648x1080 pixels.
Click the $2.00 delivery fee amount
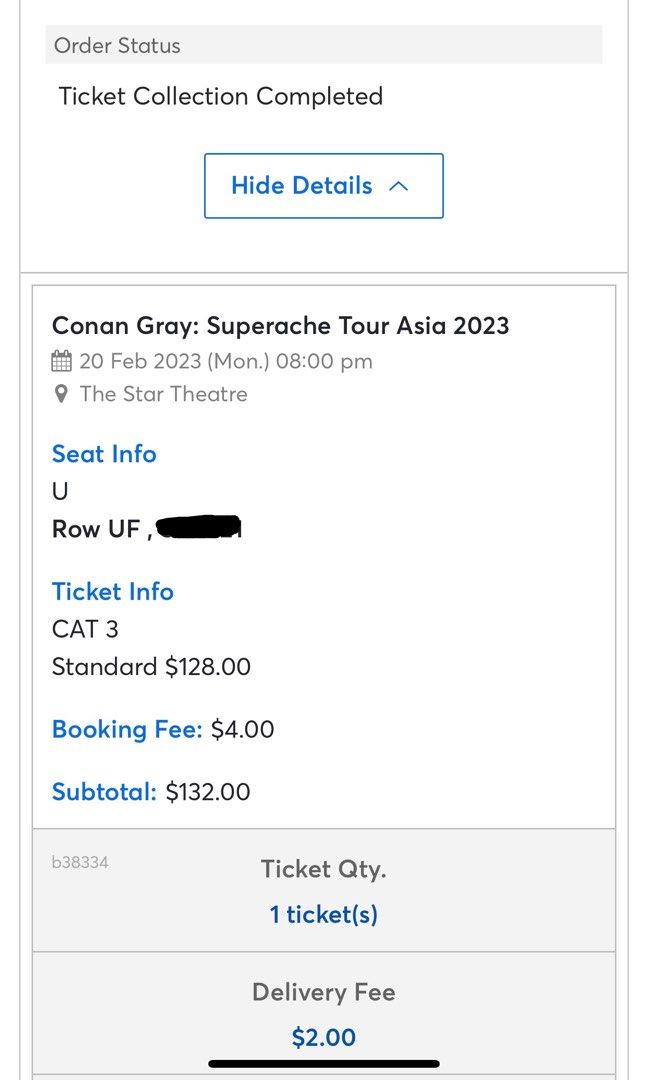coord(324,1038)
